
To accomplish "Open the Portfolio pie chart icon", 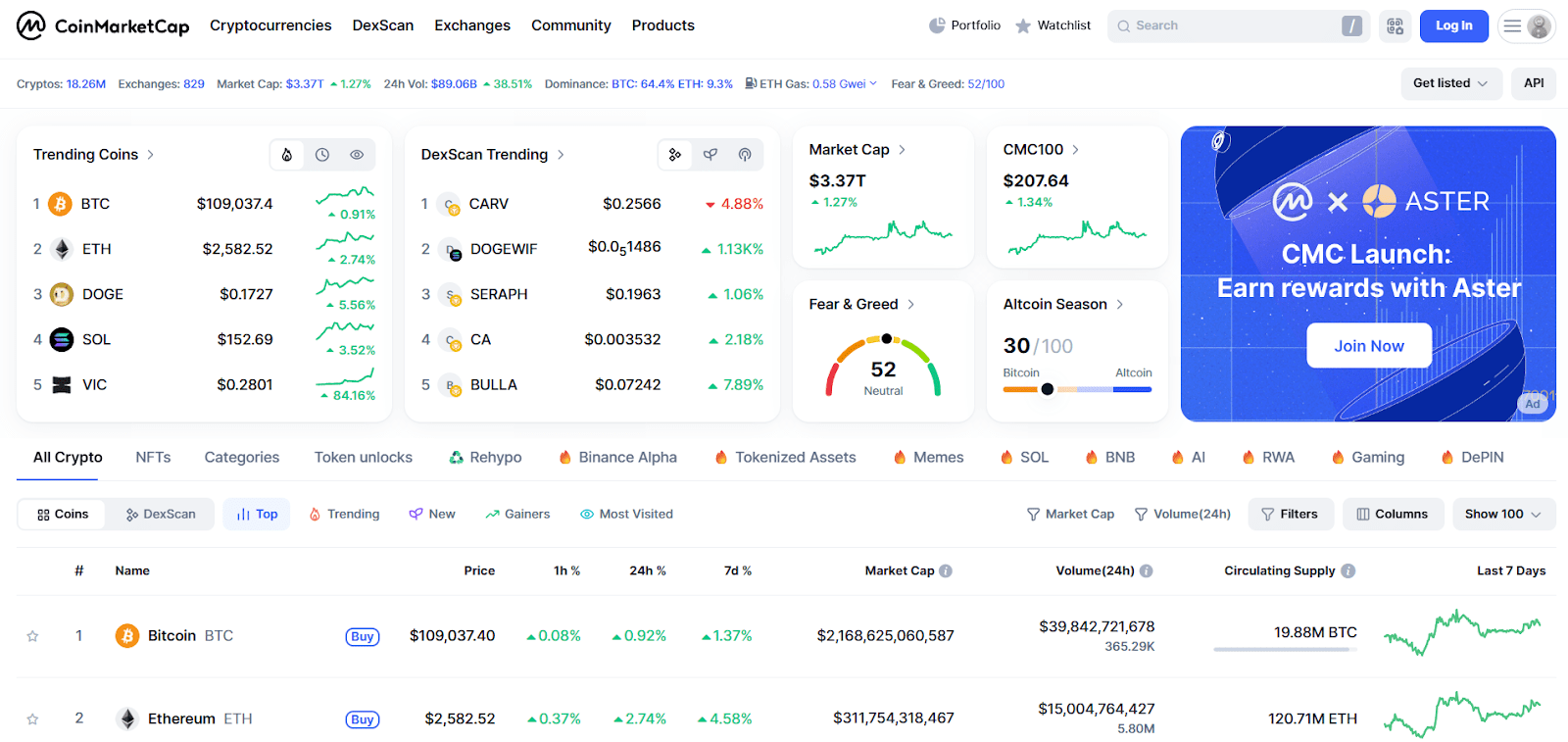I will click(937, 25).
